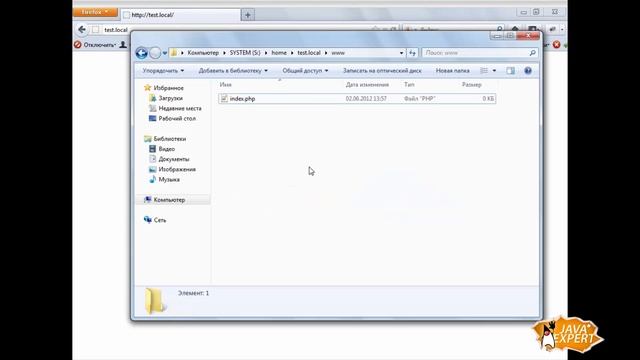Sort by the Тип column header
This screenshot has height=360, width=640.
[409, 84]
